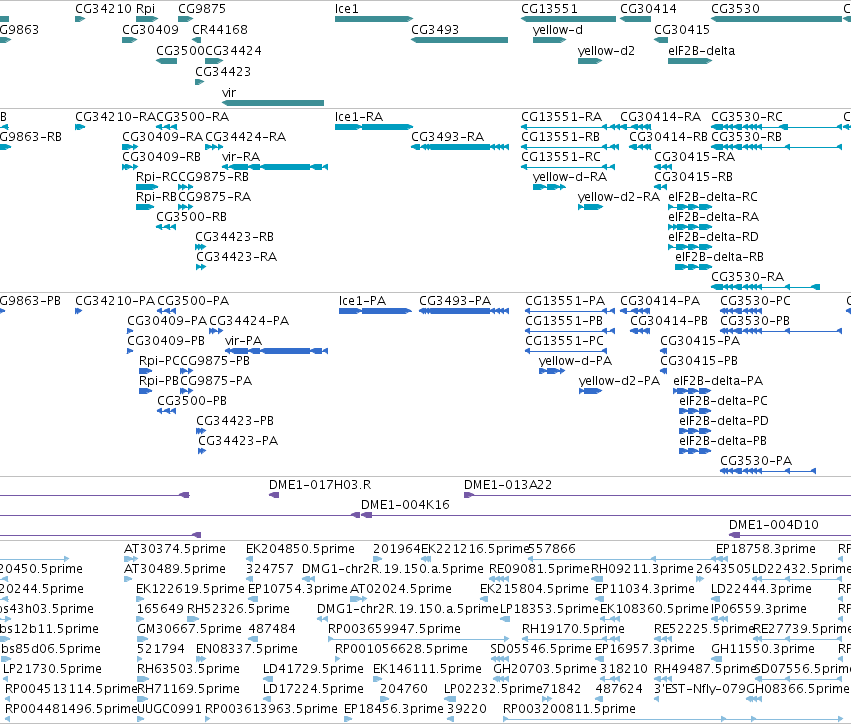
Task: Click the CG3500-PB protein label
Action: tap(192, 401)
